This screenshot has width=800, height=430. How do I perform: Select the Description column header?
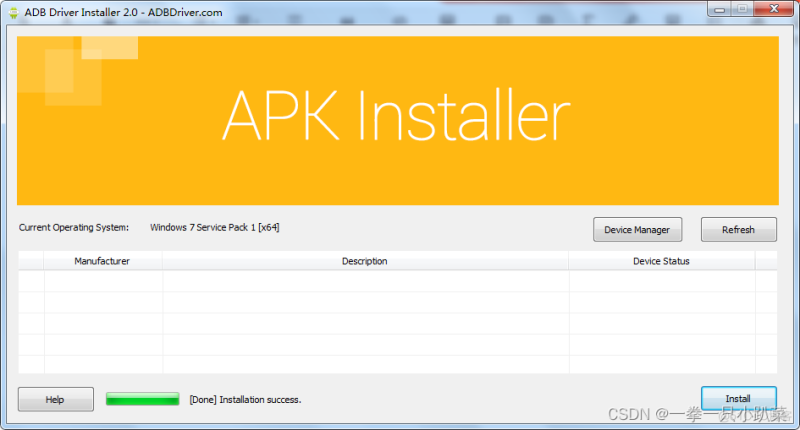pos(365,261)
